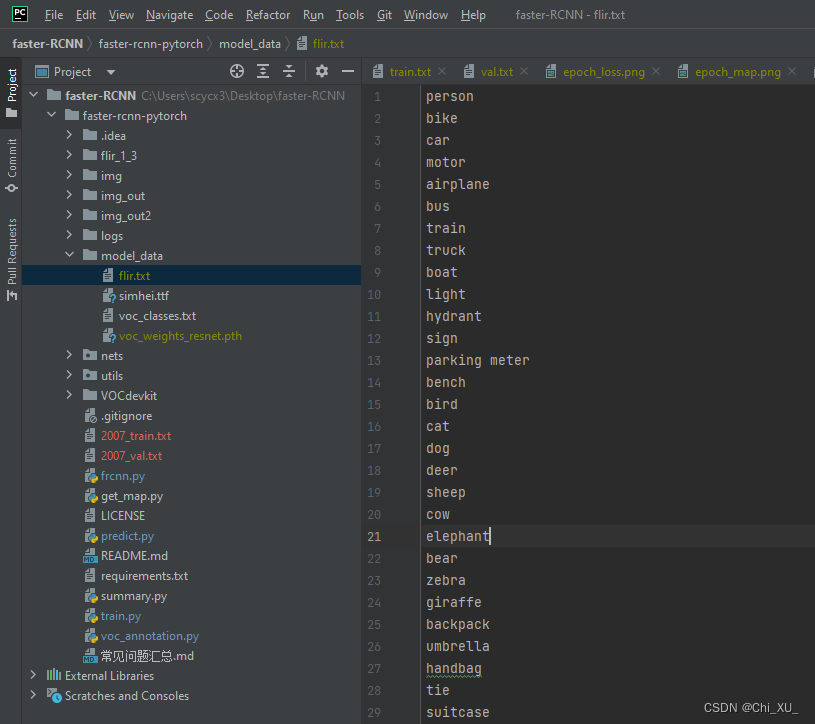The width and height of the screenshot is (815, 724).
Task: Open the Project tool window sidebar tab
Action: 11,93
